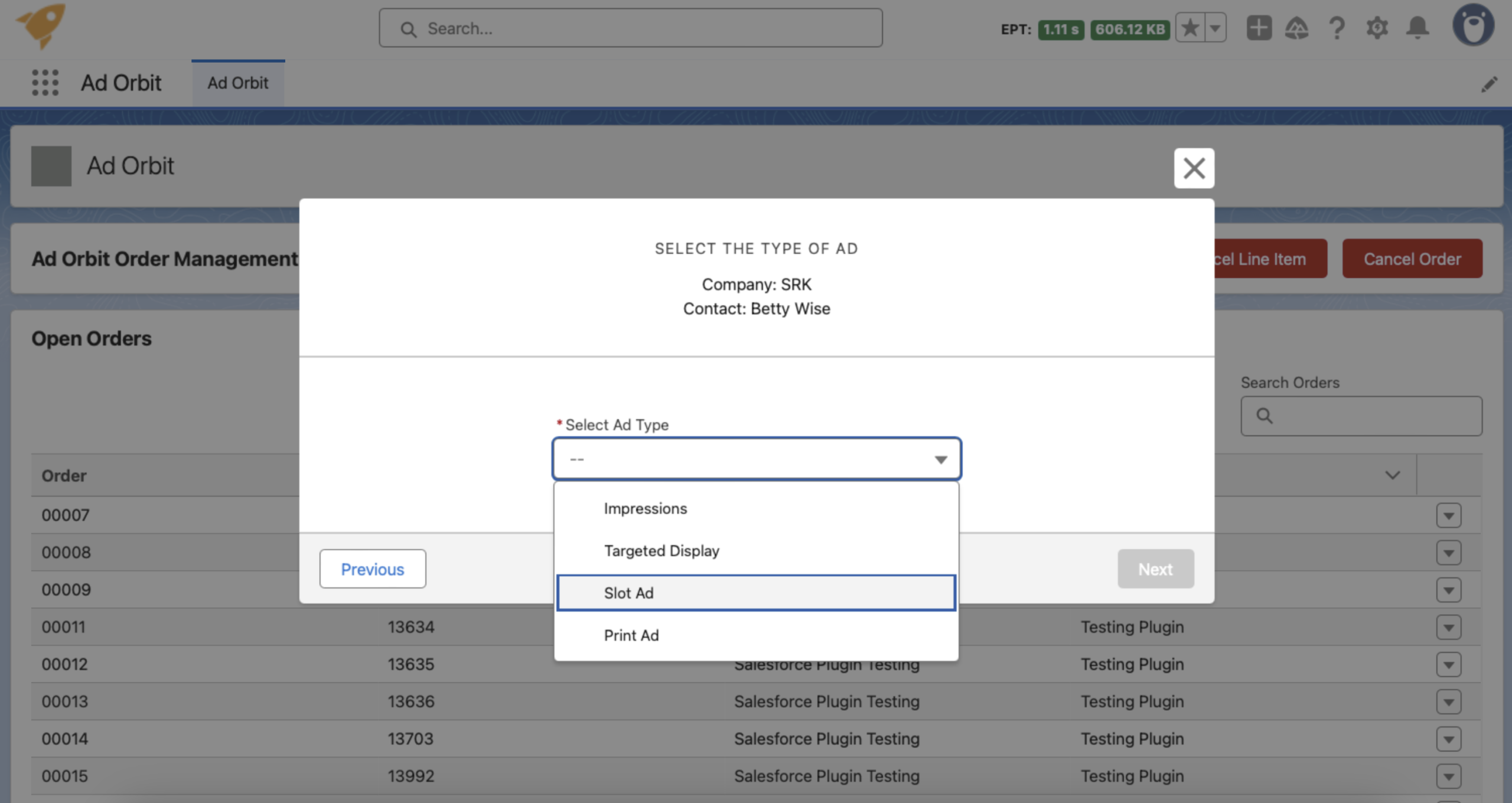Viewport: 1512px width, 803px height.
Task: Click the value 13703 in the table
Action: [410, 739]
